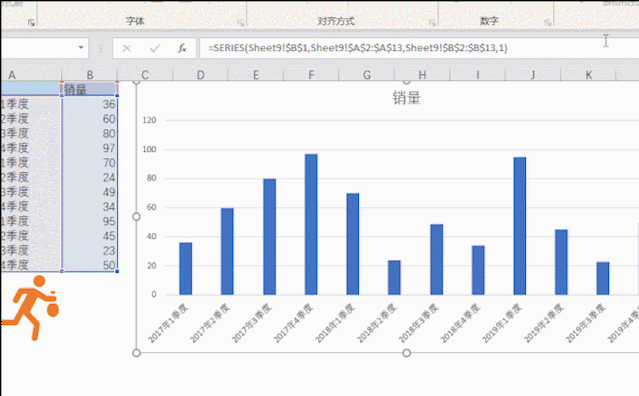
Task: Select the cell containing 36
Action: point(90,104)
